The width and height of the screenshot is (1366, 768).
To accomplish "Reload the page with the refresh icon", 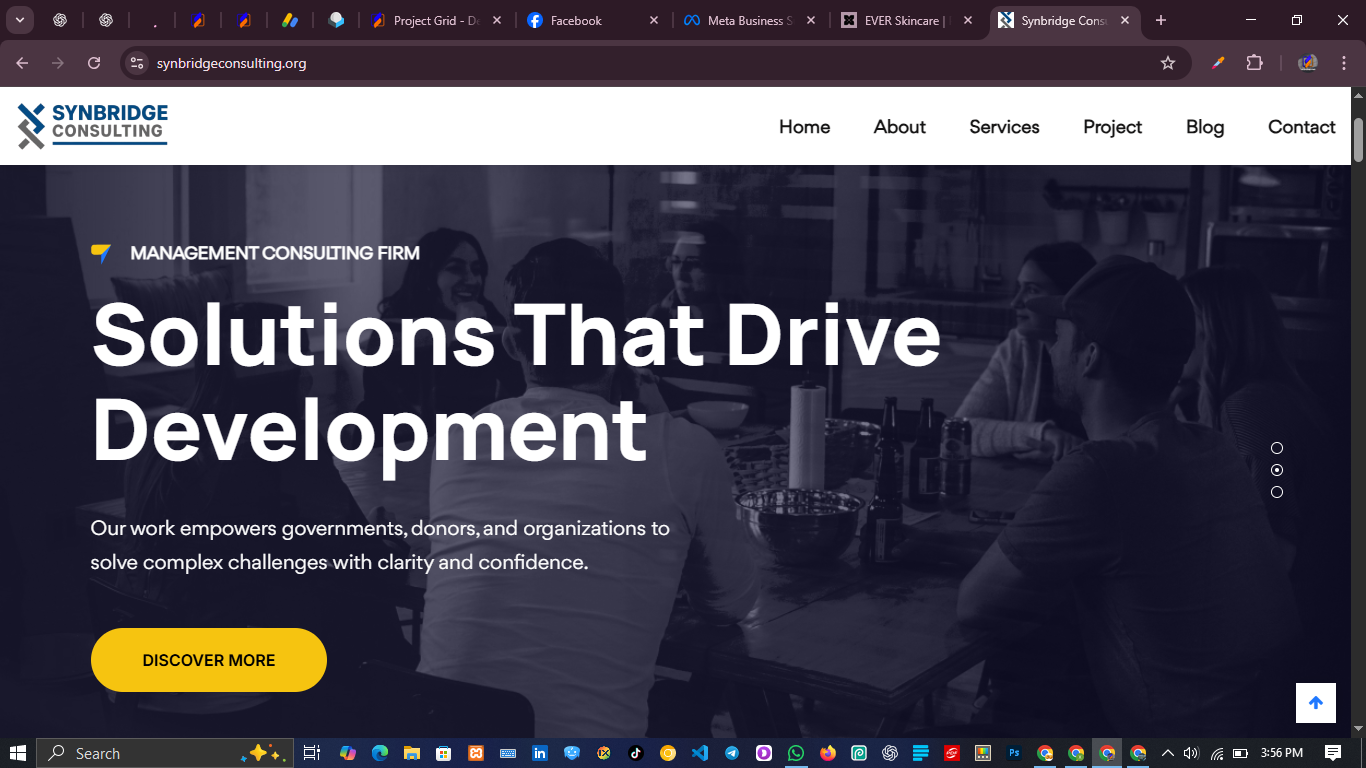I will [93, 62].
